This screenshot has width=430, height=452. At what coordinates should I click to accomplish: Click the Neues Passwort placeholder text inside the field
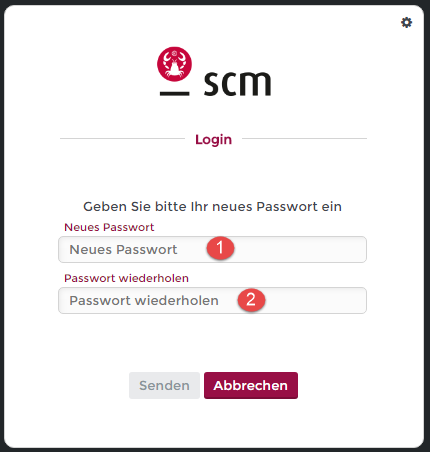click(x=123, y=249)
